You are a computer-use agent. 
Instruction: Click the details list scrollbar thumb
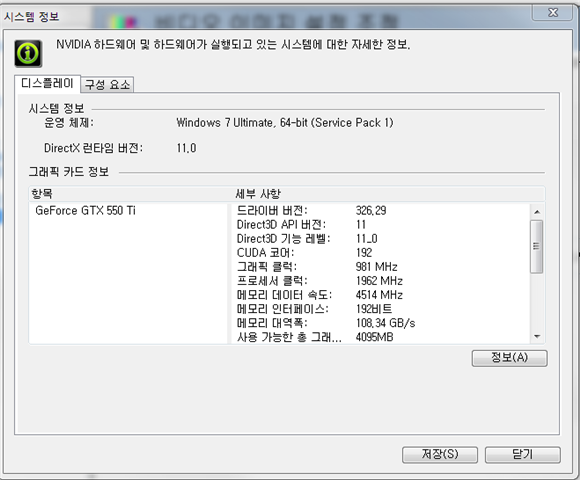coord(537,247)
